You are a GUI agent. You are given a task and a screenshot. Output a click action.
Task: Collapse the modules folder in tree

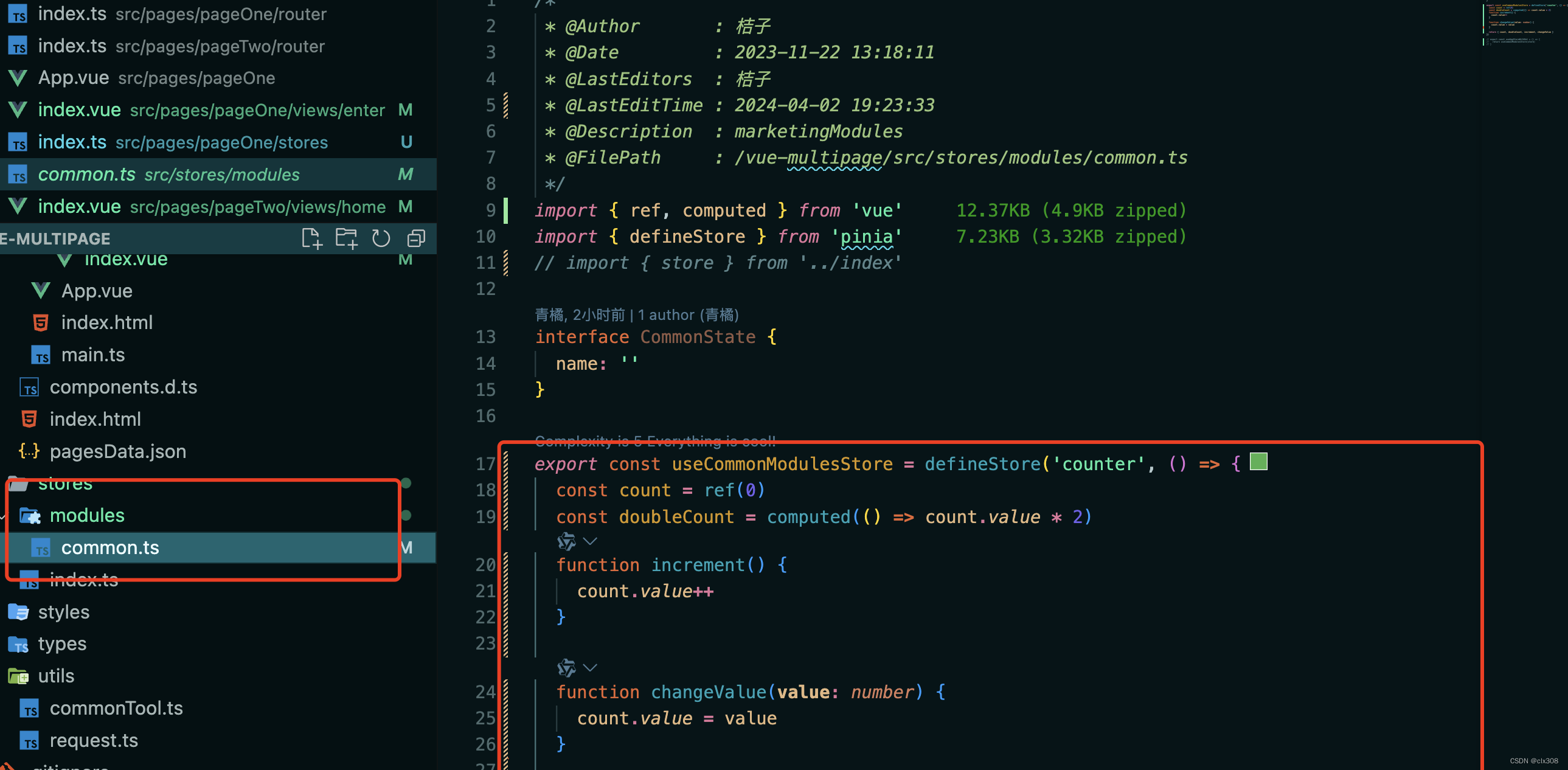(218, 516)
